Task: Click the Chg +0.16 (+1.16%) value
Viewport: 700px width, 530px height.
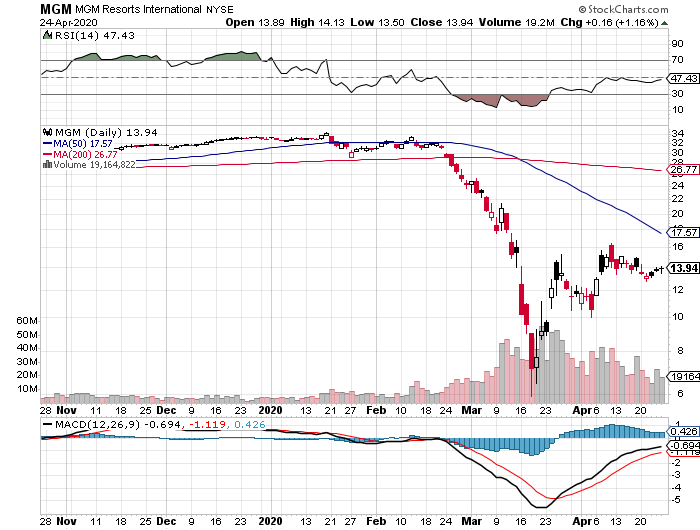Action: pos(609,22)
